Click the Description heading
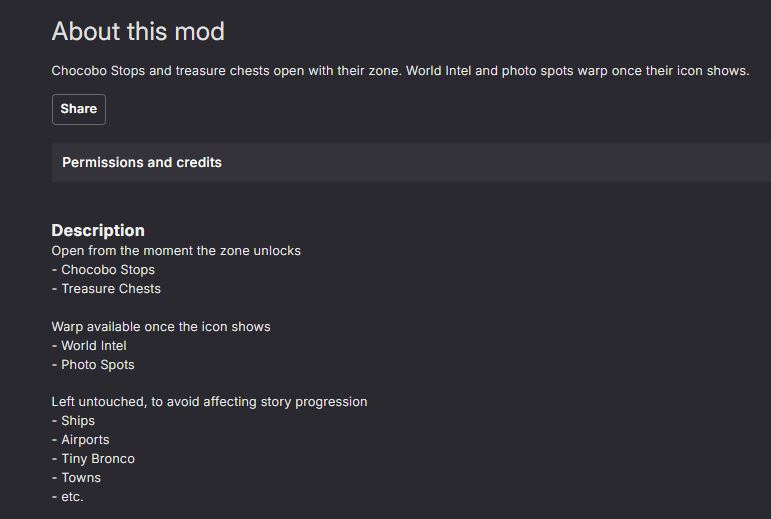 coord(98,231)
